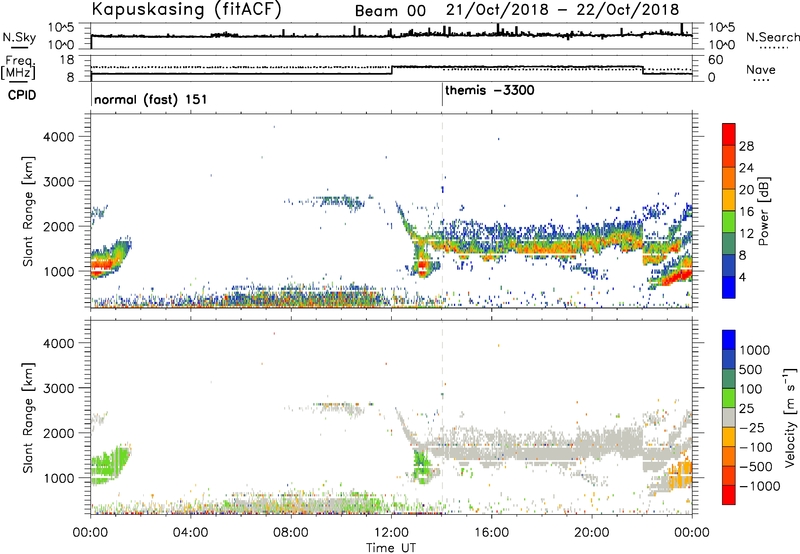The height and width of the screenshot is (554, 800).
Task: Click the 4000 tick in power panel
Action: 58,137
